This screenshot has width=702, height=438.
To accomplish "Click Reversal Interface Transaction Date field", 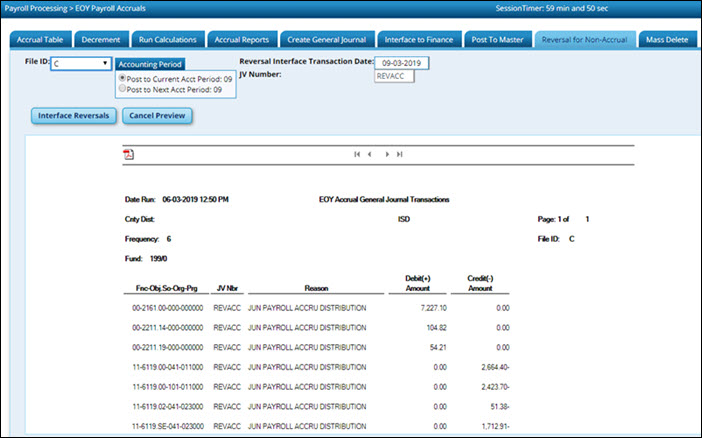I will [402, 62].
